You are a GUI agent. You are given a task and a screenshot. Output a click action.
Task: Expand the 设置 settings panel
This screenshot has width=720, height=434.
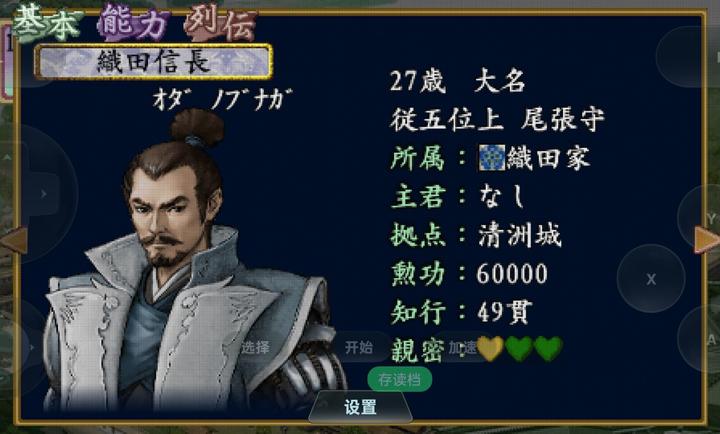(360, 407)
